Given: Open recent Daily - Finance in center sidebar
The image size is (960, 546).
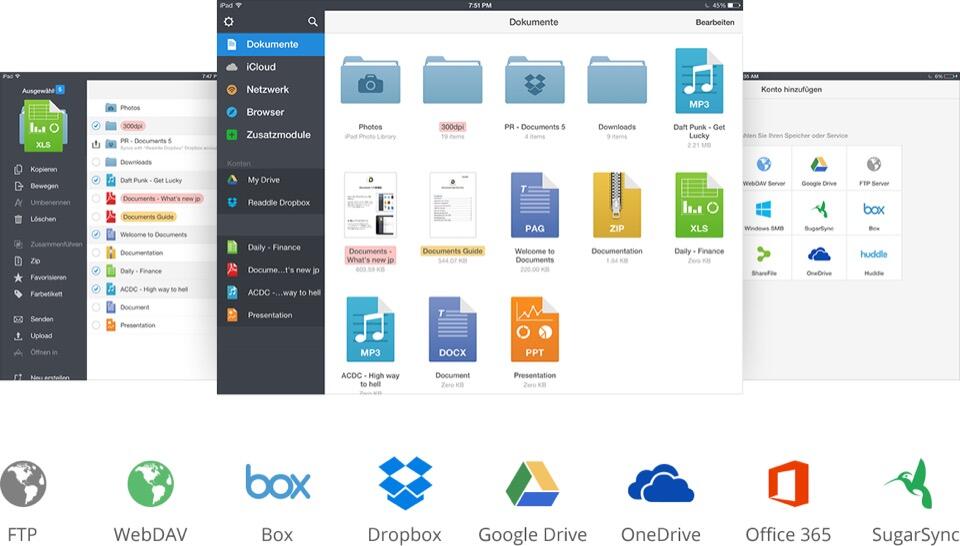Looking at the screenshot, I should click(x=271, y=247).
